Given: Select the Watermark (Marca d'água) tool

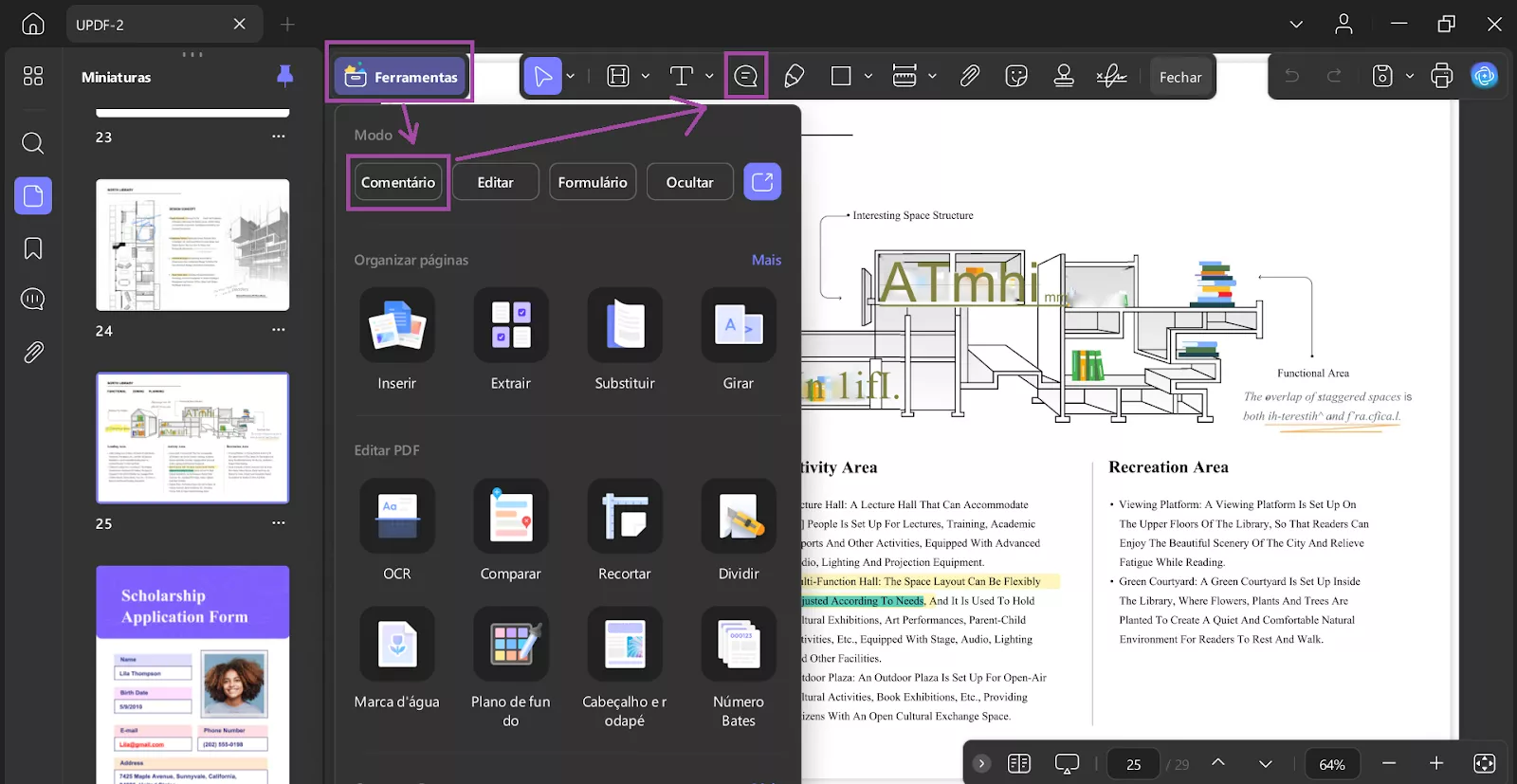Looking at the screenshot, I should [x=396, y=645].
